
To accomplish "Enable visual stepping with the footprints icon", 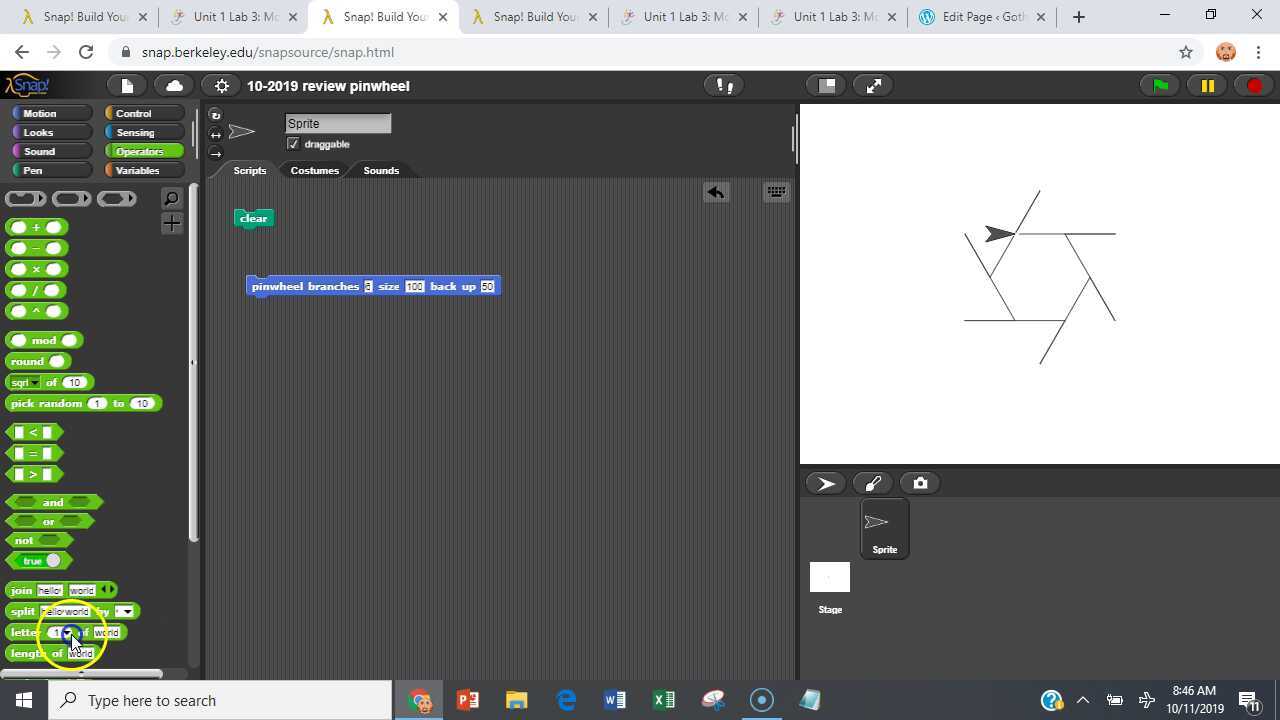I will (x=722, y=85).
